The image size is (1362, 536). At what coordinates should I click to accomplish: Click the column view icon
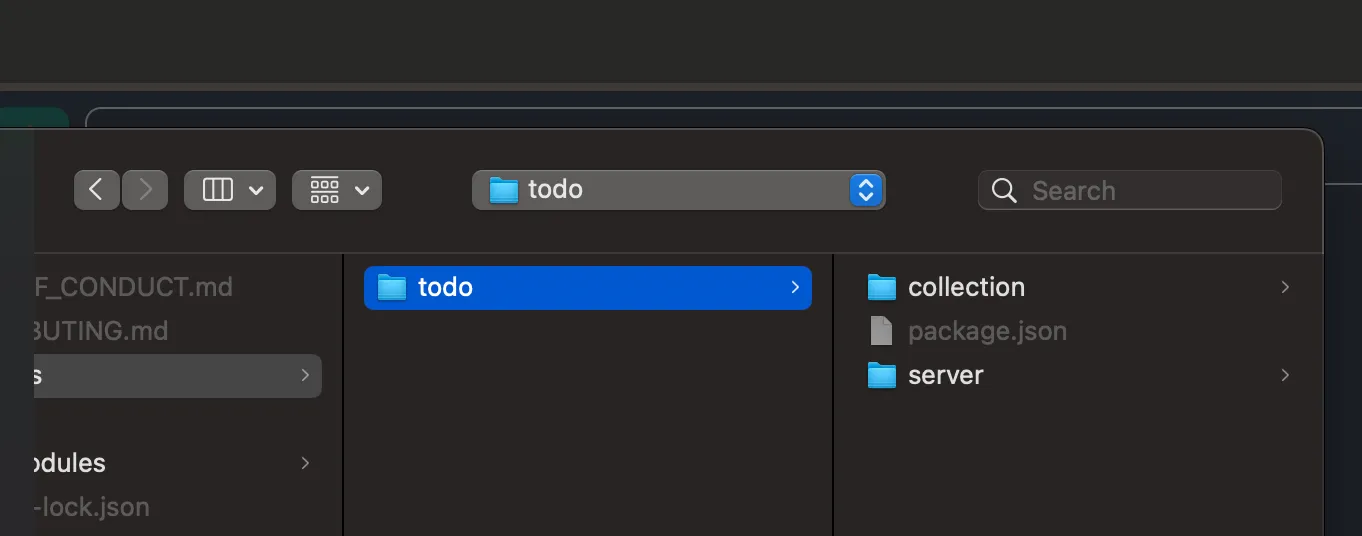[x=217, y=190]
